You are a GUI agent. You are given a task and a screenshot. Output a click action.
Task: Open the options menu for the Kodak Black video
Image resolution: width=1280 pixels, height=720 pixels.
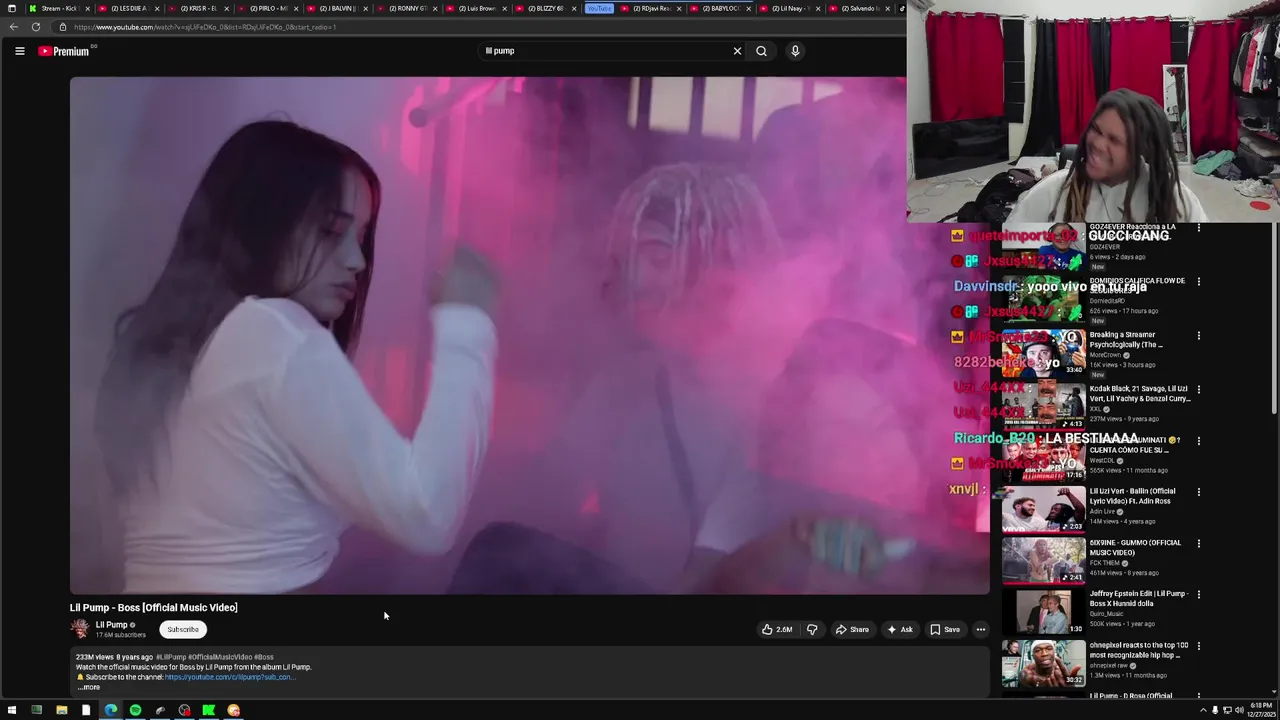[x=1199, y=389]
